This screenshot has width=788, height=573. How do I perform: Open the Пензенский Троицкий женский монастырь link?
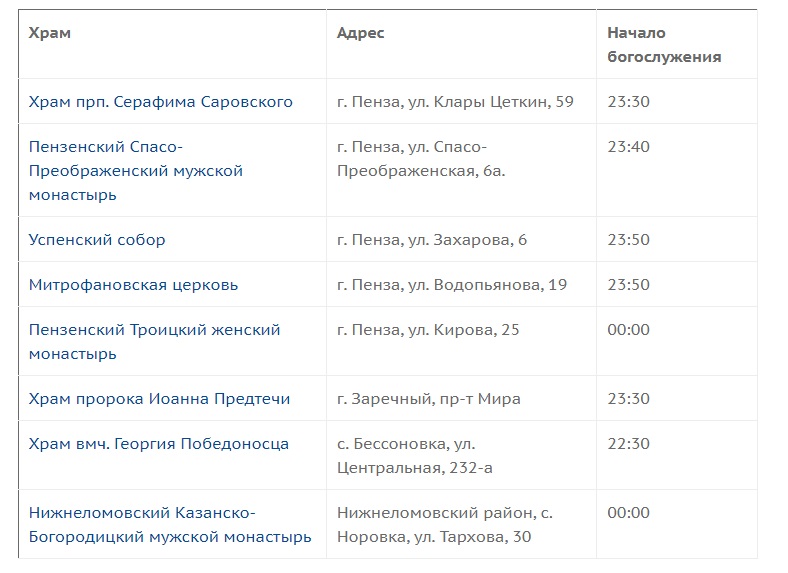pos(154,342)
